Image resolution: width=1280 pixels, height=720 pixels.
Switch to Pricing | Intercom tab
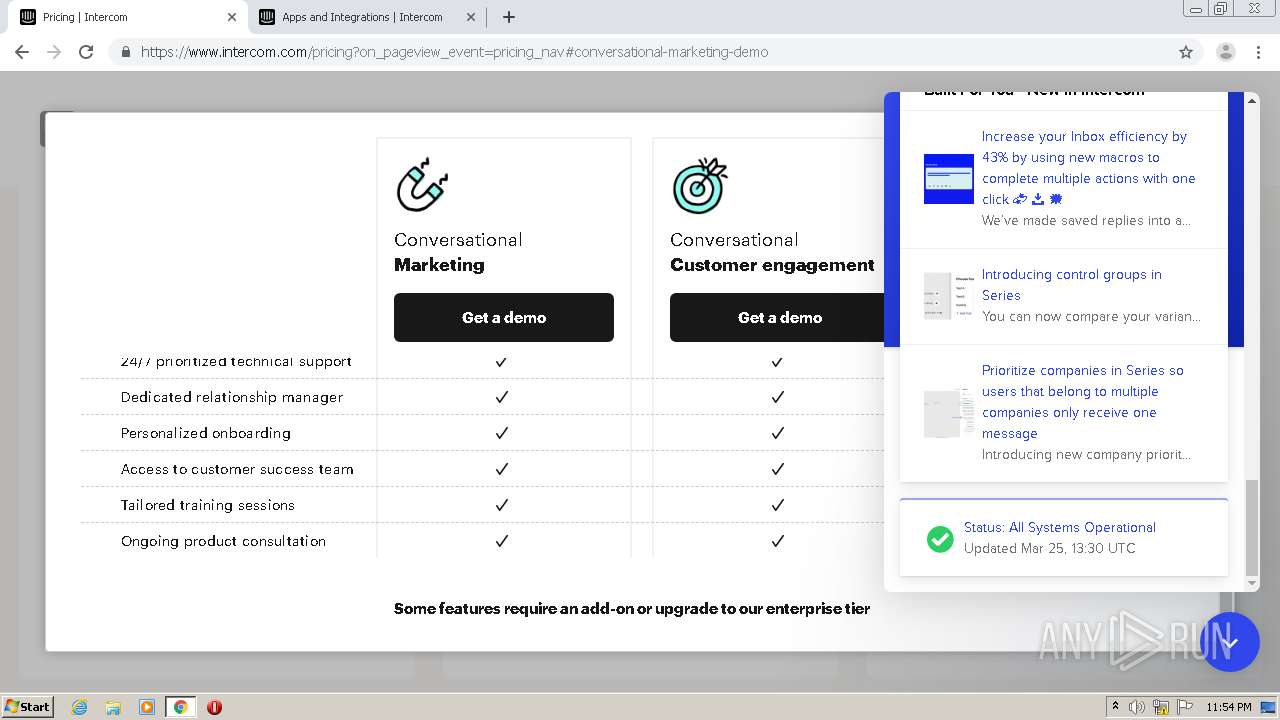coord(127,17)
